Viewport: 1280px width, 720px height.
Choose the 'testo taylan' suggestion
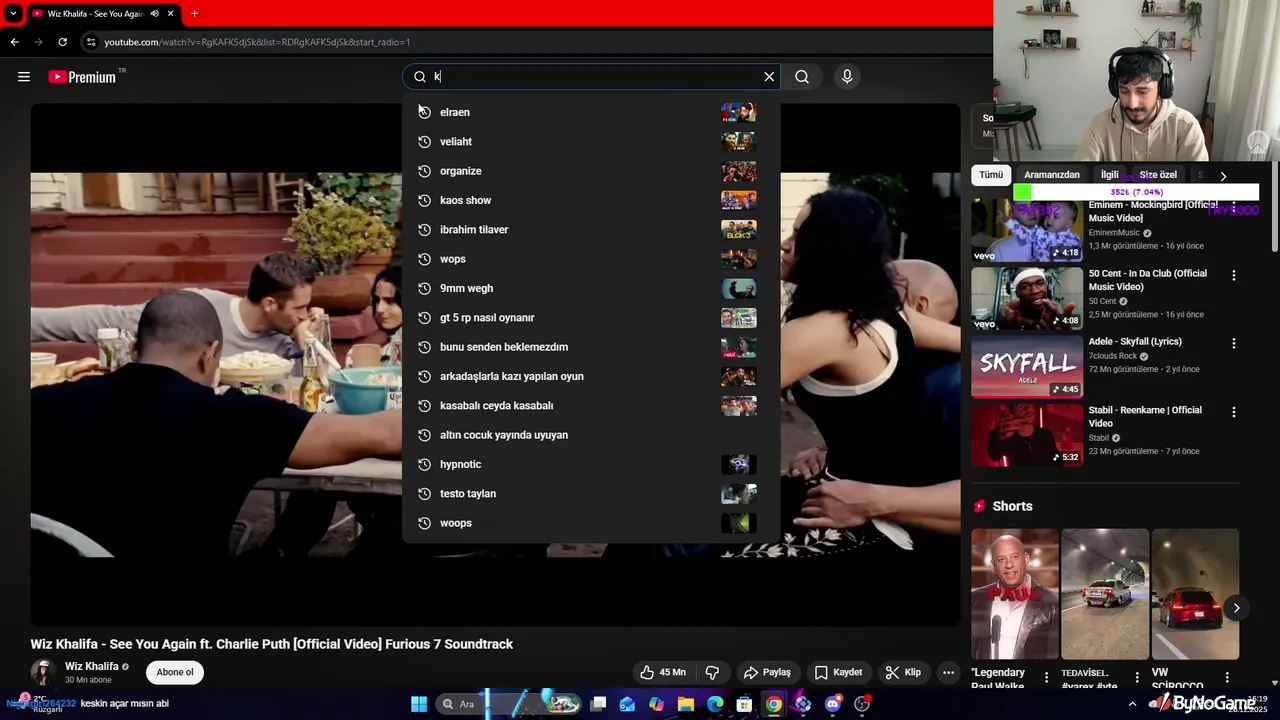pyautogui.click(x=591, y=493)
